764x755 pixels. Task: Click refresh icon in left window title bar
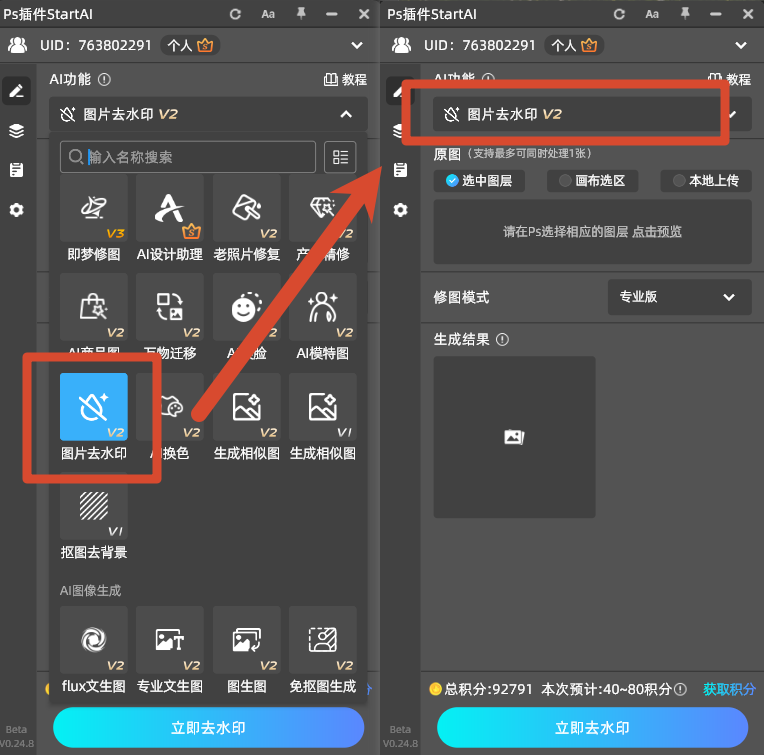[x=235, y=14]
